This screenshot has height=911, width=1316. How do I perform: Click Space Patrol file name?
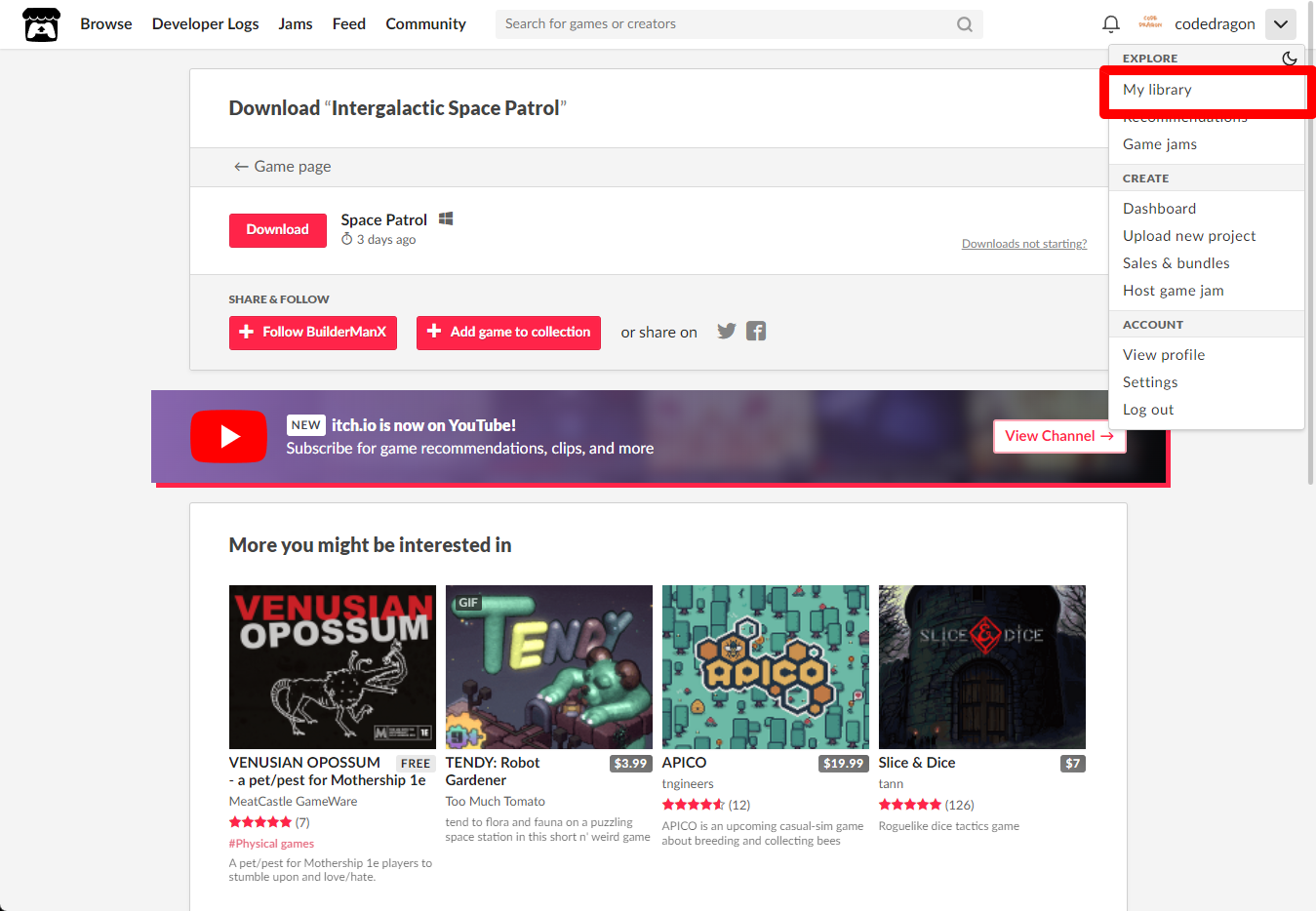384,220
